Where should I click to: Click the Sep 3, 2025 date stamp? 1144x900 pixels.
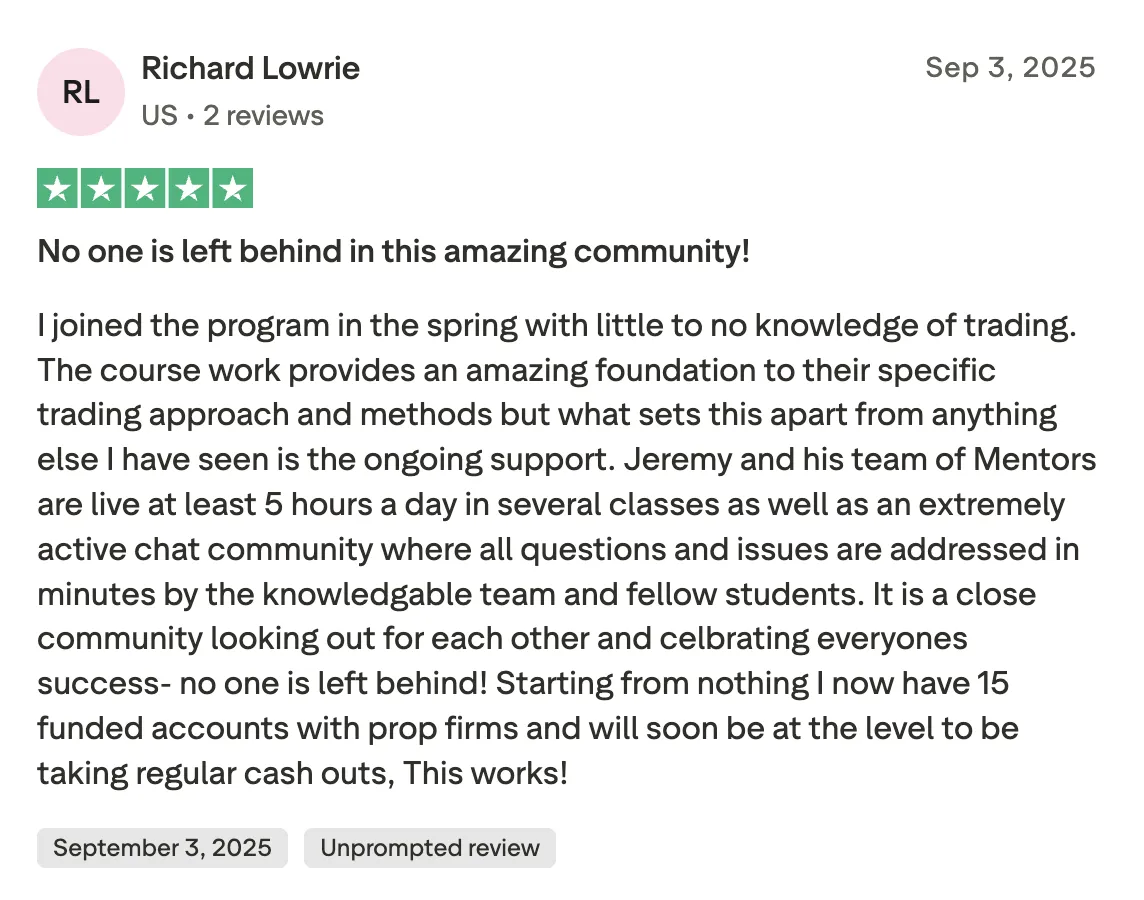(x=1010, y=67)
